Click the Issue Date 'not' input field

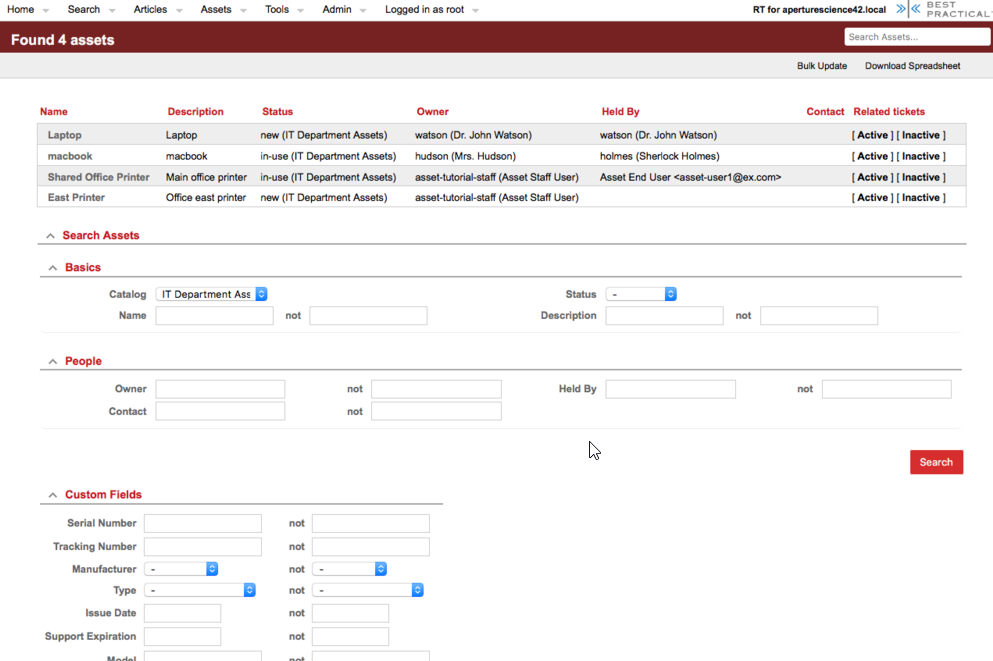[350, 613]
